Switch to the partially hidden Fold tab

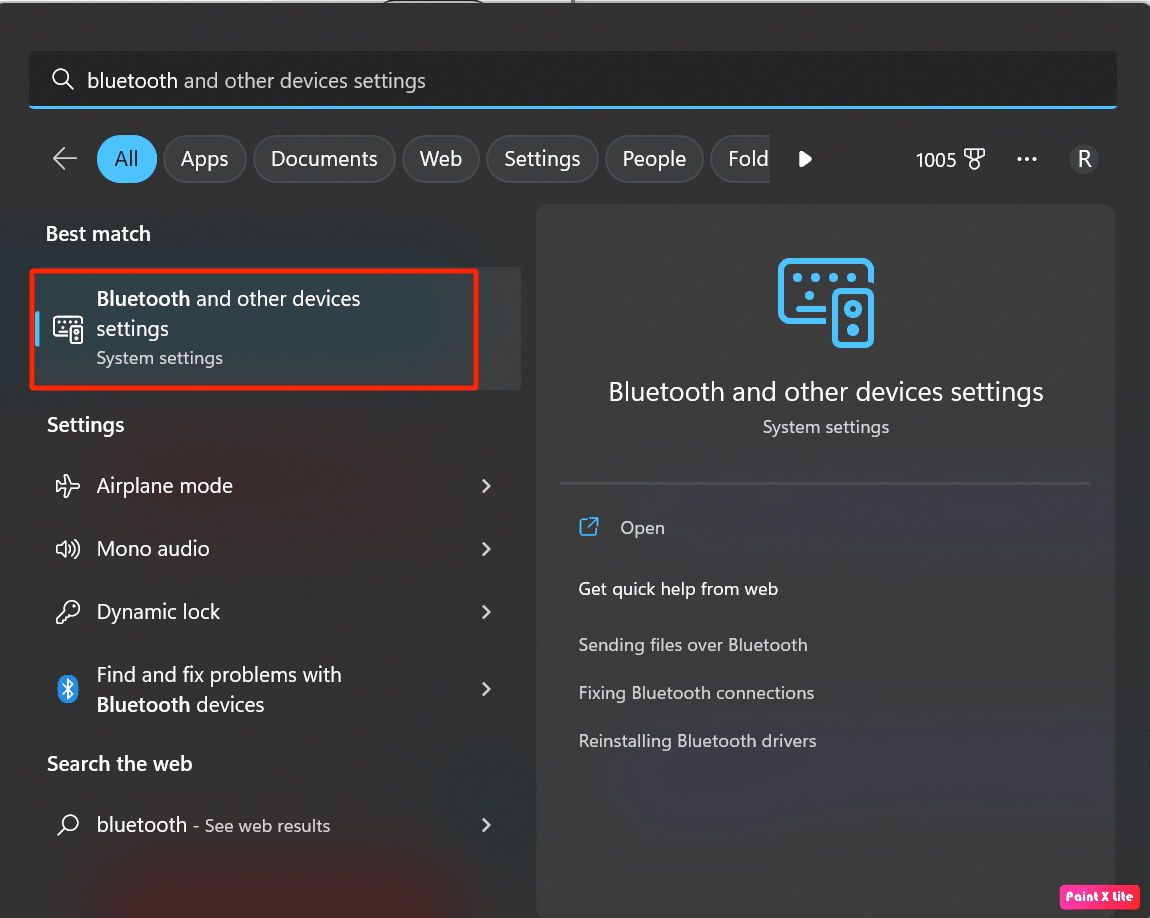[741, 159]
